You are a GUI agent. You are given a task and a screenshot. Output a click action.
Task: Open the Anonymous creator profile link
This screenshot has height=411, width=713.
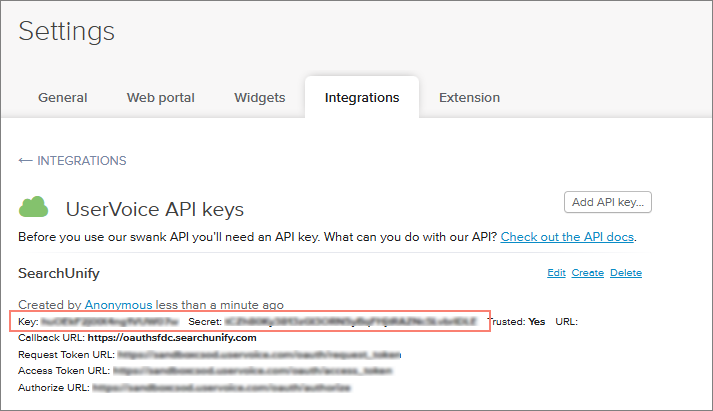click(x=118, y=304)
